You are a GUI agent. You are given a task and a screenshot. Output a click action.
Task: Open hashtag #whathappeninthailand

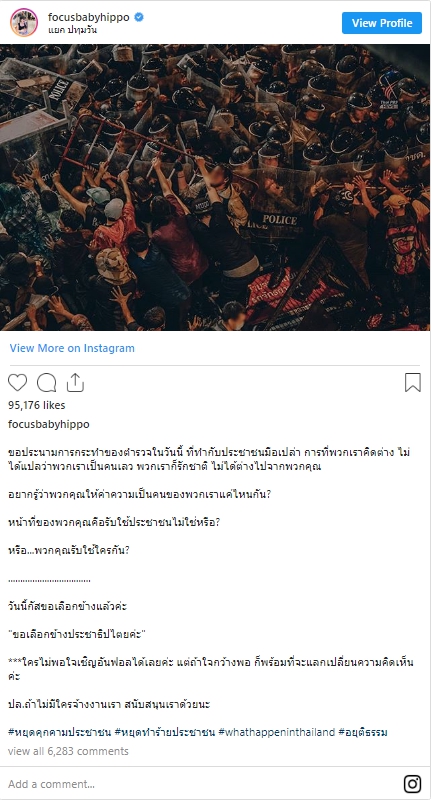tap(276, 732)
